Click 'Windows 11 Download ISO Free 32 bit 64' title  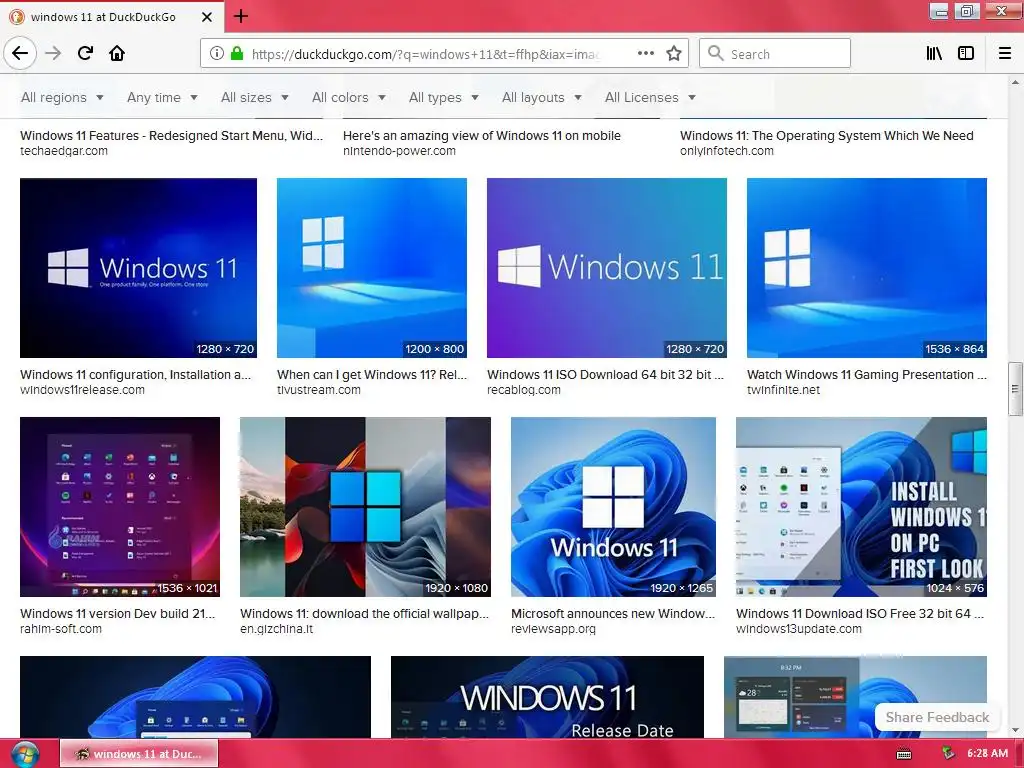859,614
